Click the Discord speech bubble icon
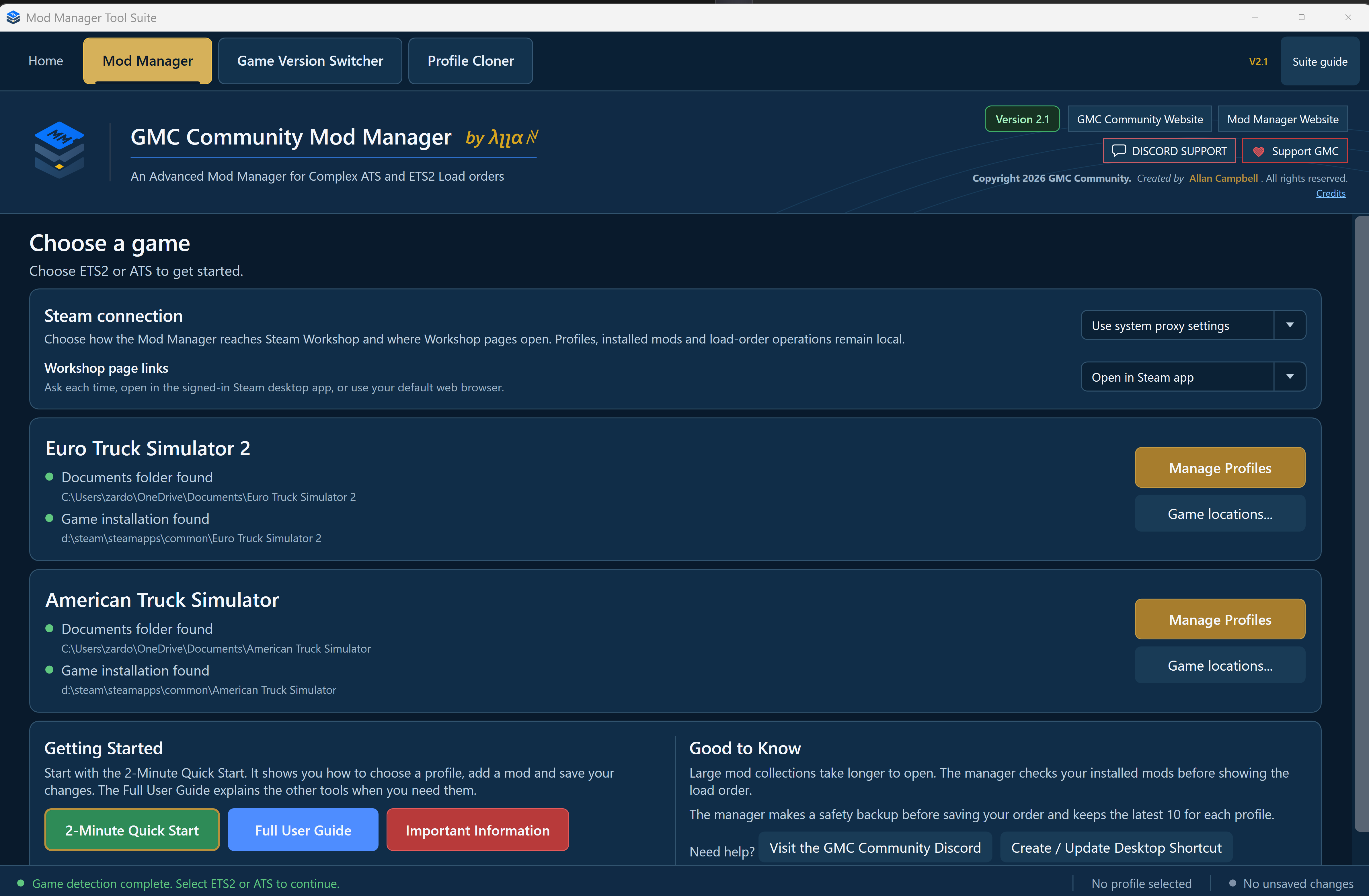This screenshot has width=1369, height=896. click(x=1119, y=151)
